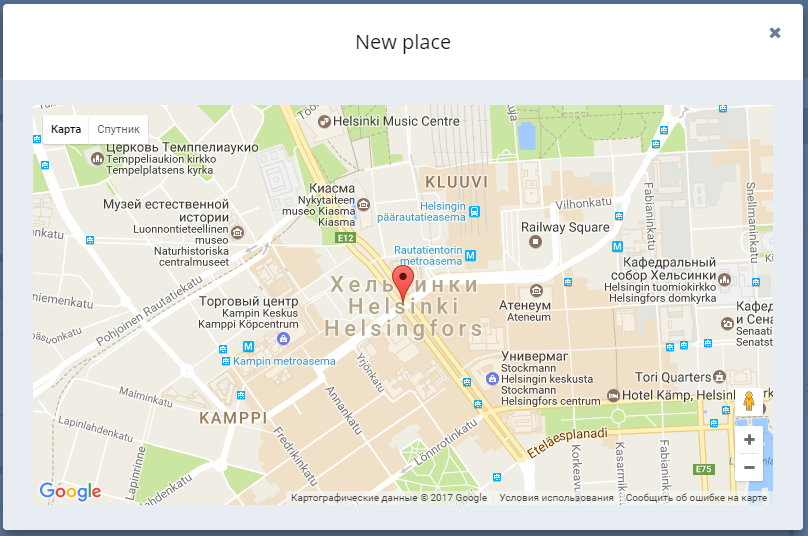Click the Ateneum museum icon
Screen dimensions: 808x536
(x=536, y=291)
